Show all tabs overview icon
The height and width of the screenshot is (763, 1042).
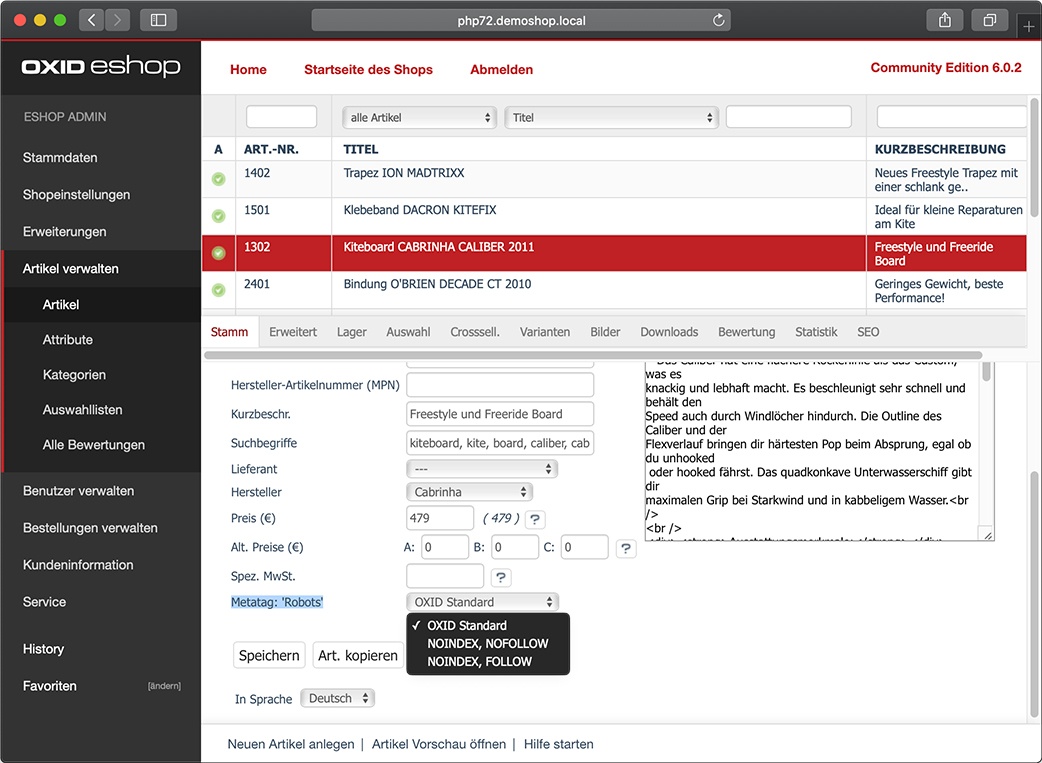(x=990, y=20)
